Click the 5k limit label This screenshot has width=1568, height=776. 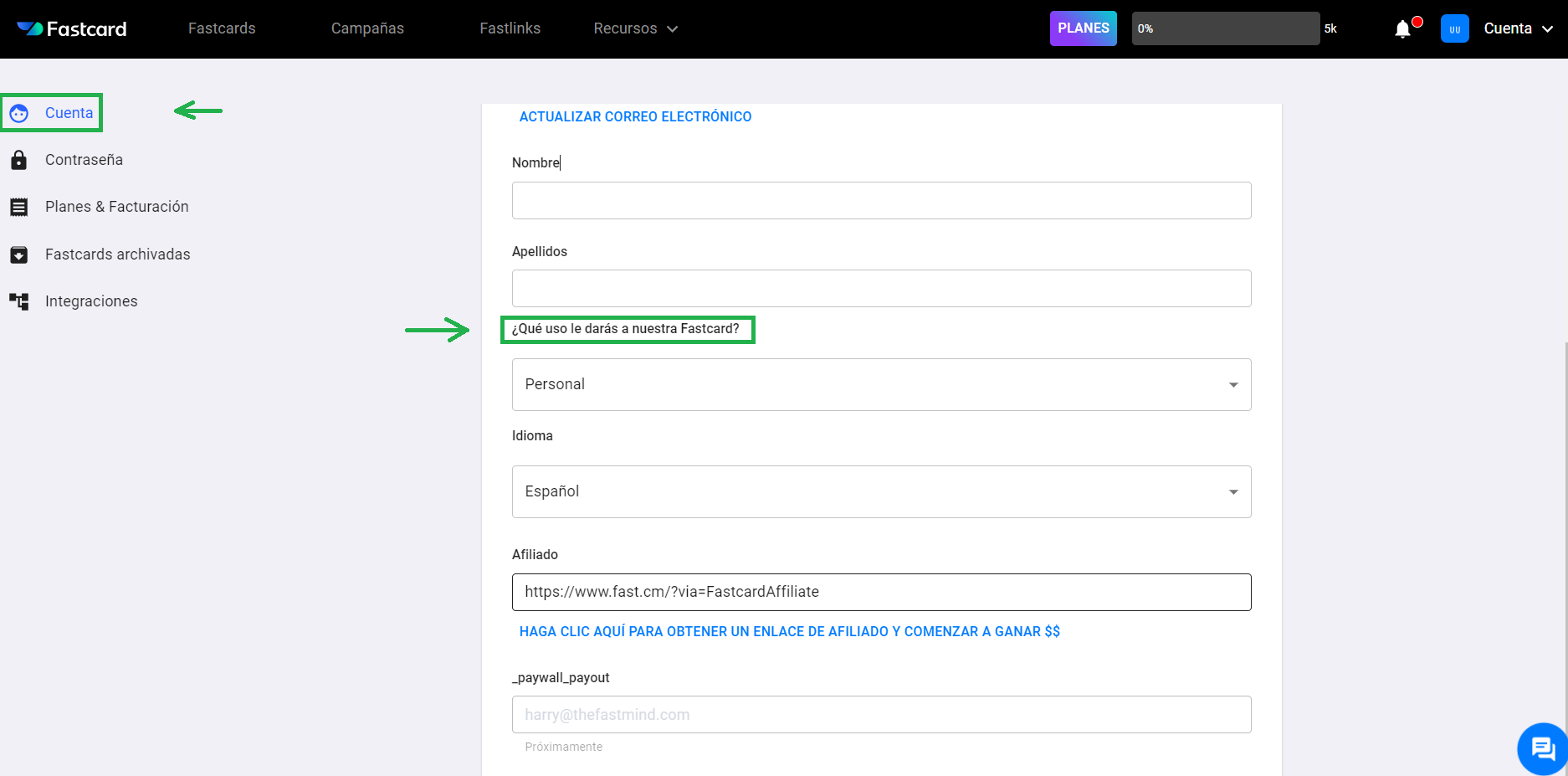point(1330,28)
